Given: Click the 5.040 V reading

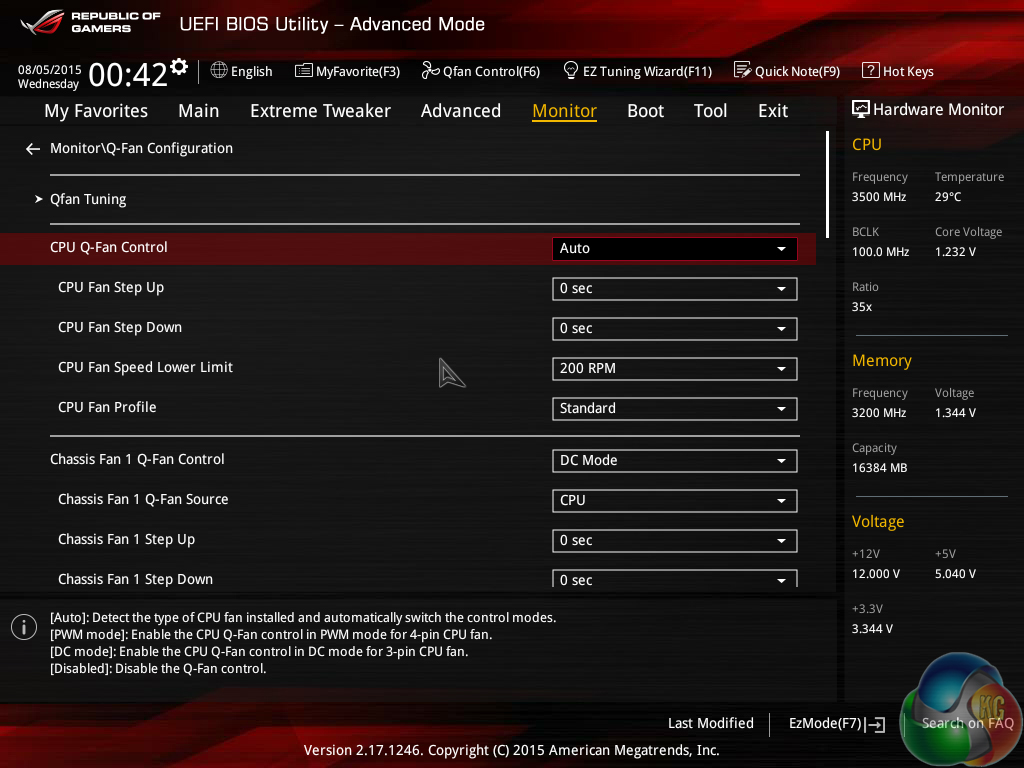Looking at the screenshot, I should [x=955, y=574].
